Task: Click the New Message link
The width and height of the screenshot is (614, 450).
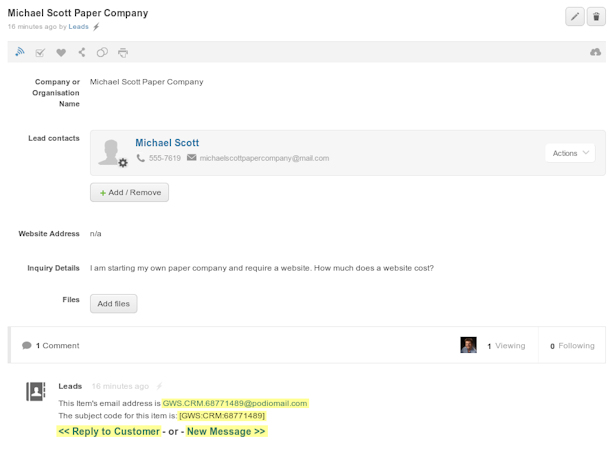Action: point(226,431)
